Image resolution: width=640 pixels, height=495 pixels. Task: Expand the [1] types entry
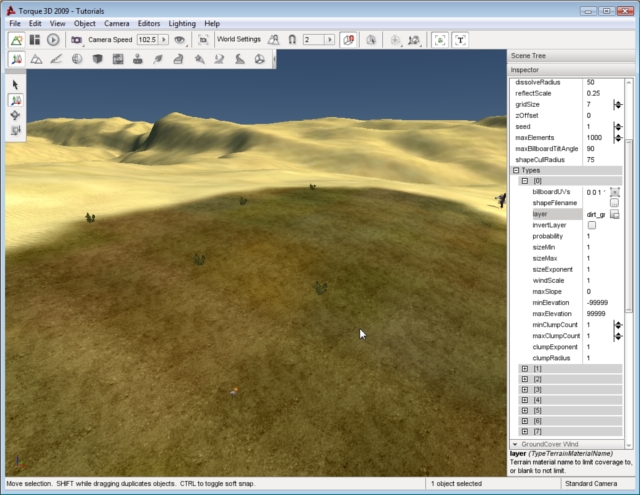point(524,369)
